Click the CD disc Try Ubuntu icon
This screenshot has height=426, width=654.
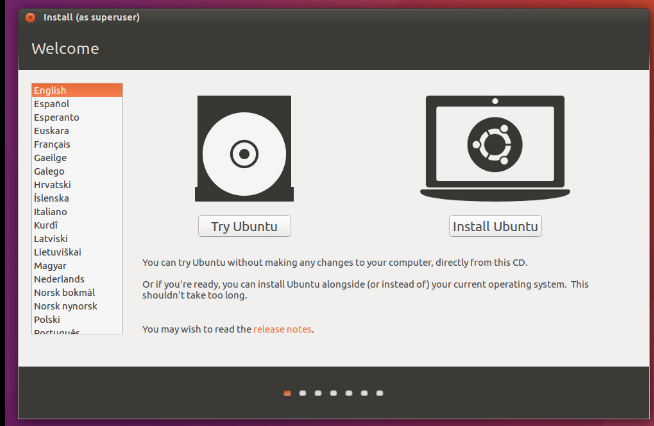point(244,149)
